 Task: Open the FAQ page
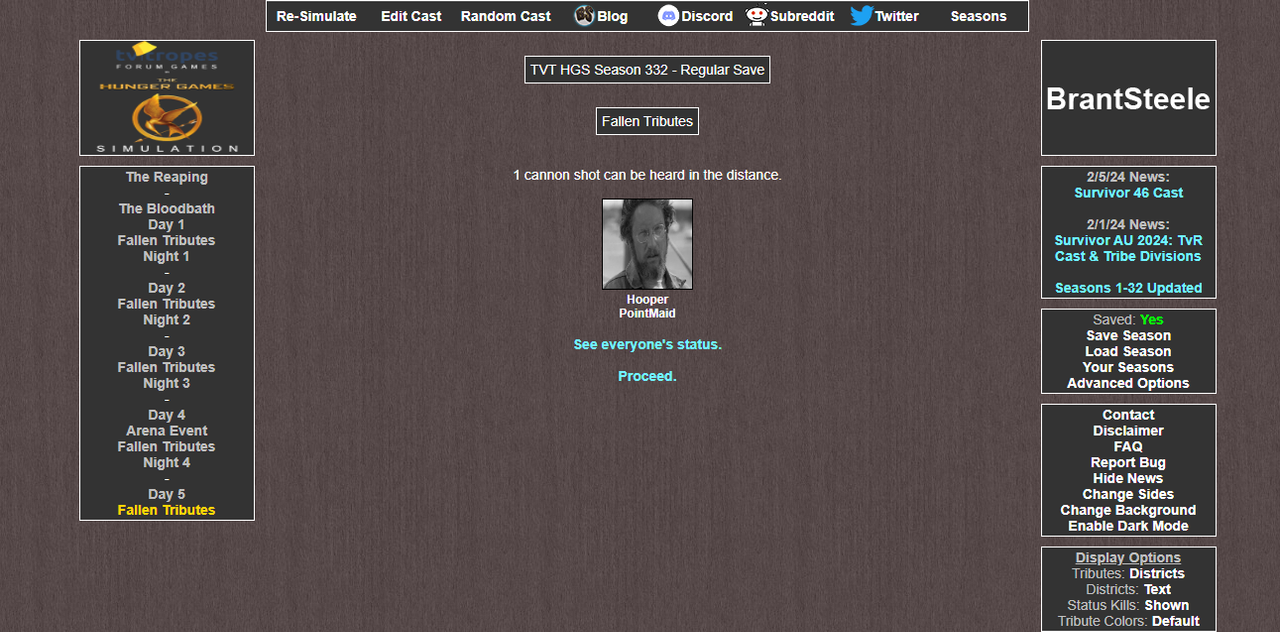[1128, 447]
